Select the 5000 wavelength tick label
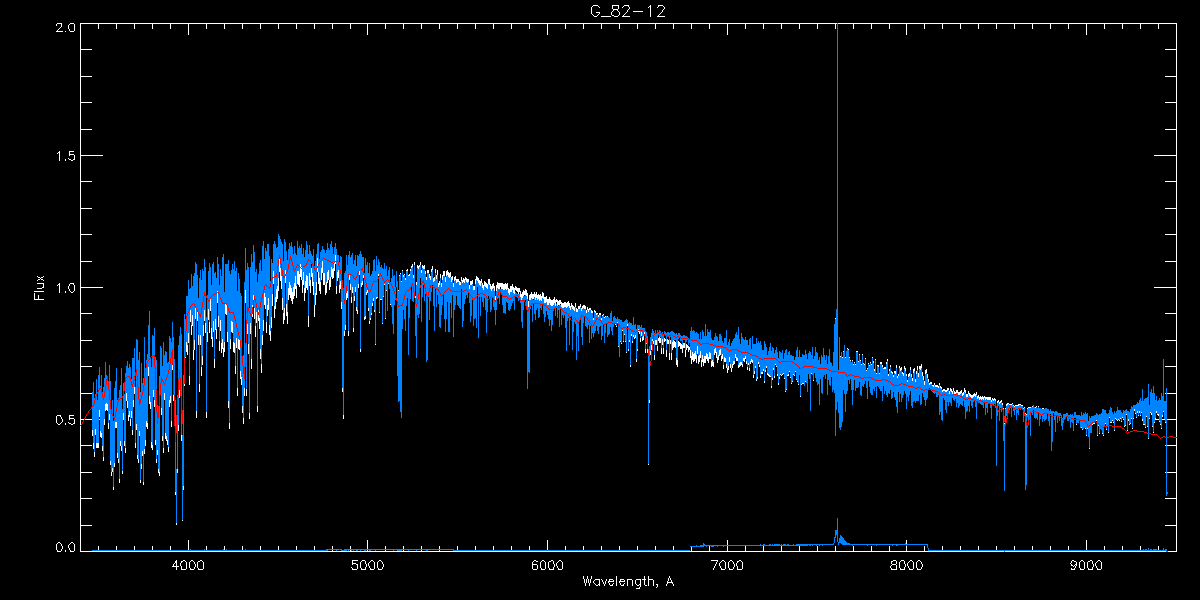This screenshot has height=600, width=1200. [368, 565]
